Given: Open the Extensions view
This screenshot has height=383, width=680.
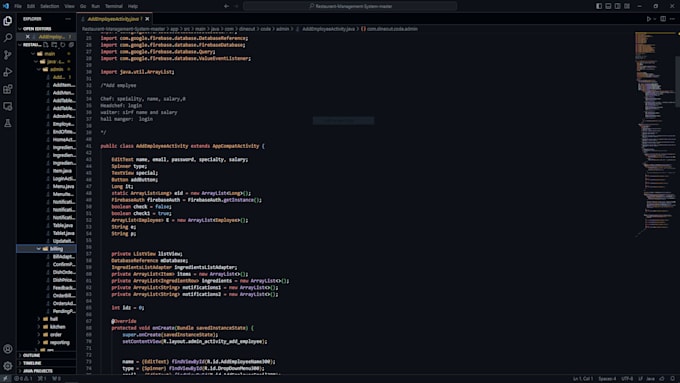Looking at the screenshot, I should [x=8, y=89].
